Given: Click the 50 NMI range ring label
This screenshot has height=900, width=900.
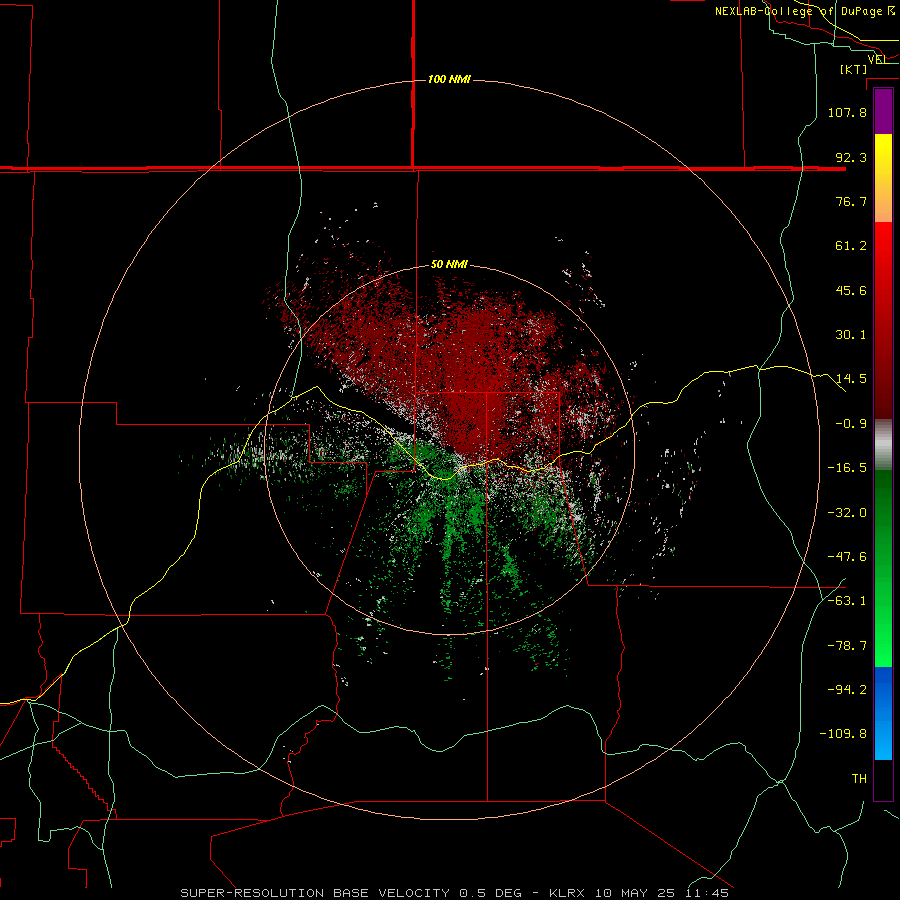Looking at the screenshot, I should click(x=449, y=264).
